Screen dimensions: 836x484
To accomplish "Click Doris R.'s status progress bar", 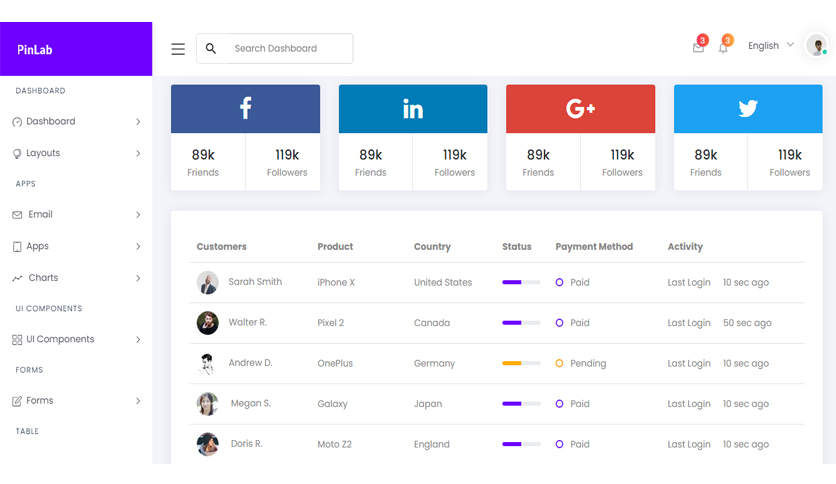I will click(x=521, y=444).
